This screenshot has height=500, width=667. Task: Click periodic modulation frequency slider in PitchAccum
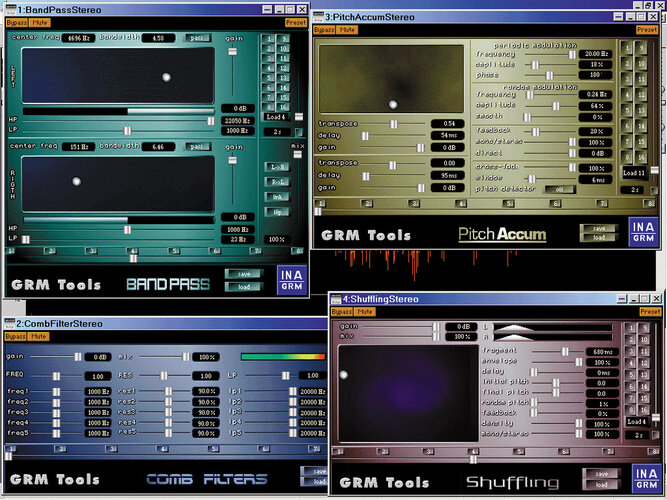pos(572,54)
